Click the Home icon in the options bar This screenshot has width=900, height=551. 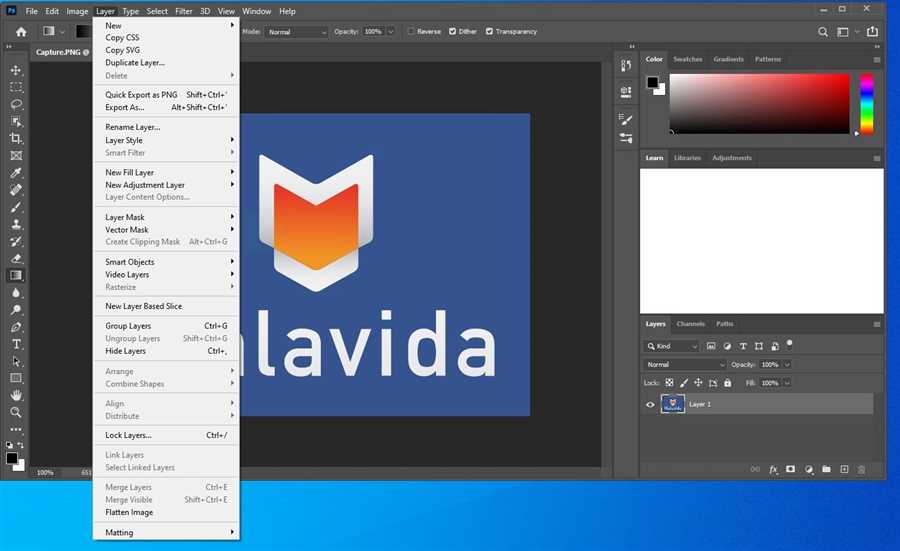click(x=21, y=32)
